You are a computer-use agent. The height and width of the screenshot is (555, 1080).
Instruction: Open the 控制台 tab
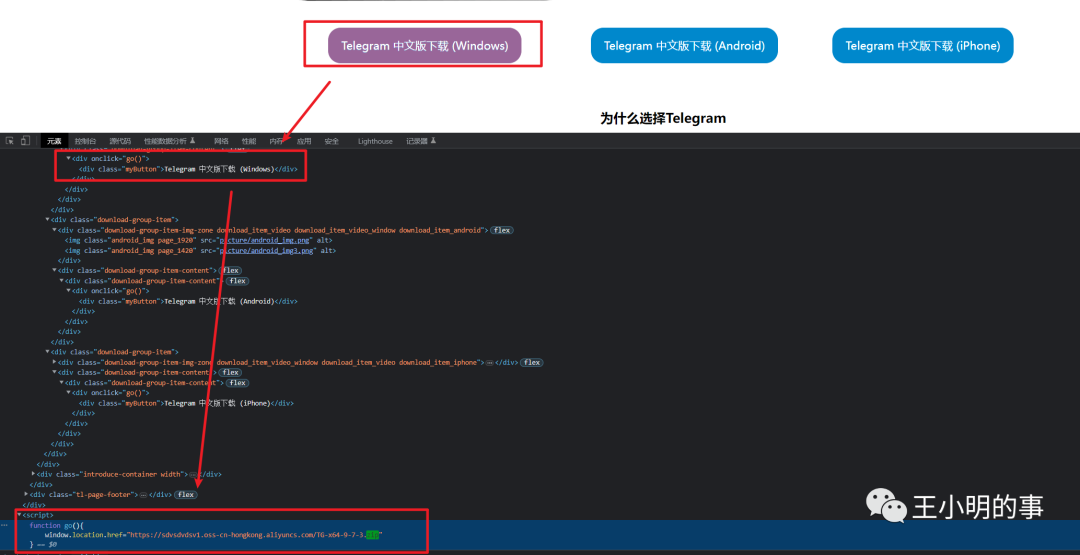(x=85, y=141)
